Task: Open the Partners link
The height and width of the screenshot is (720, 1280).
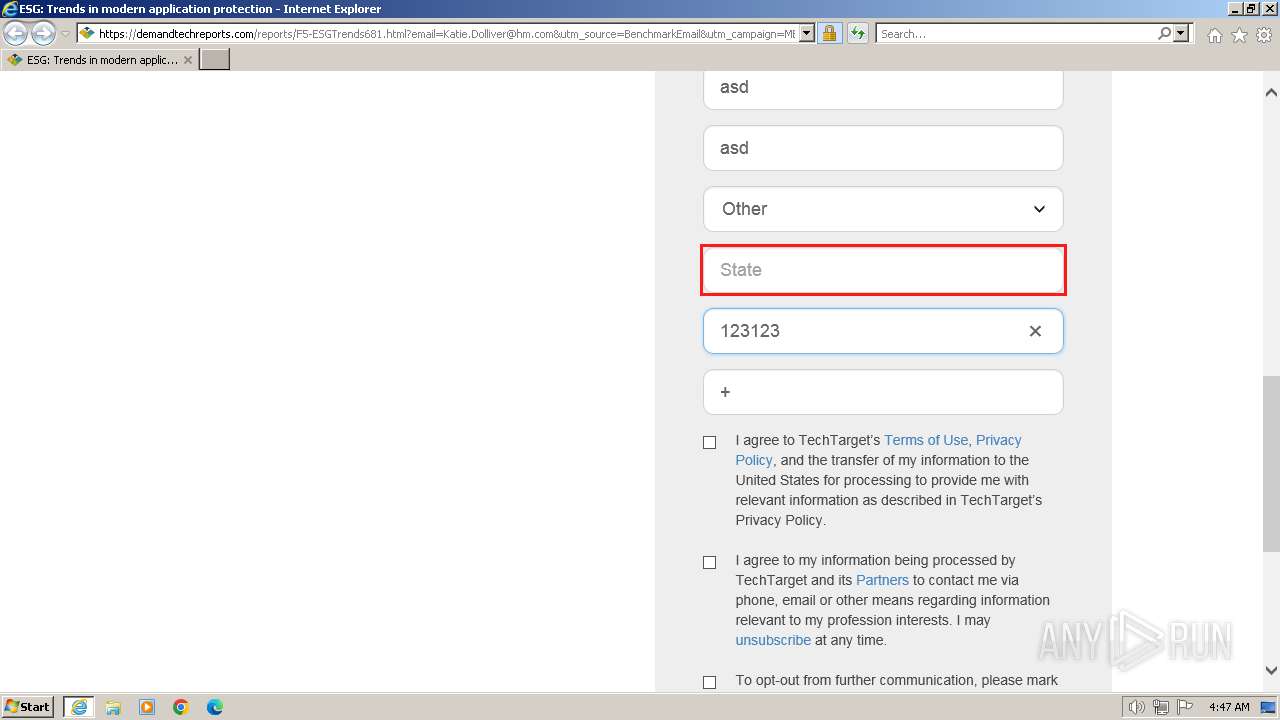Action: tap(882, 580)
